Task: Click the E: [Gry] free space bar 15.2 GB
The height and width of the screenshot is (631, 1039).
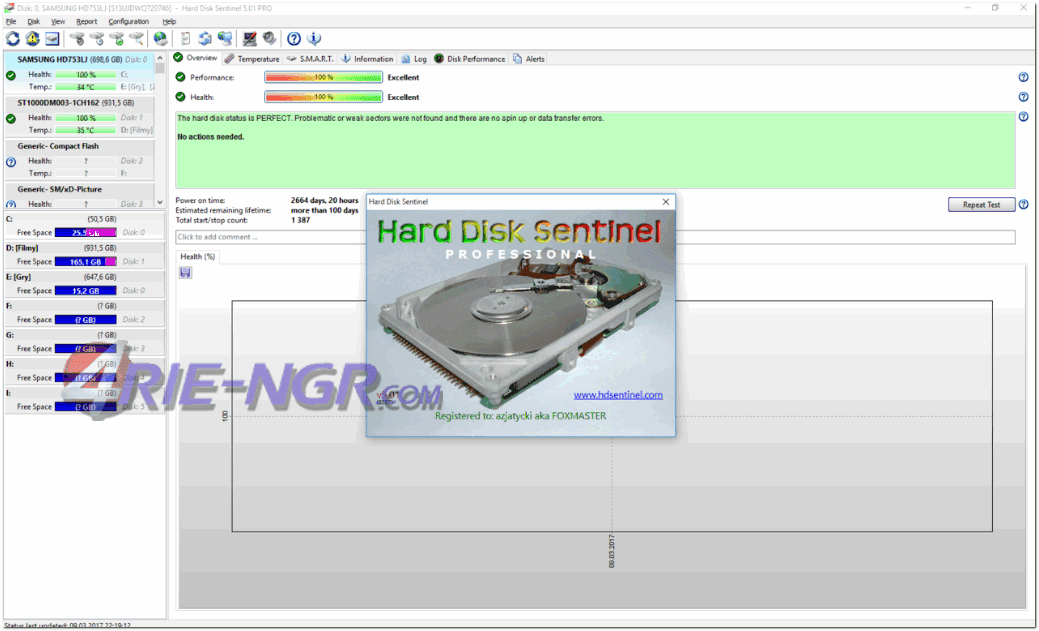Action: (85, 291)
